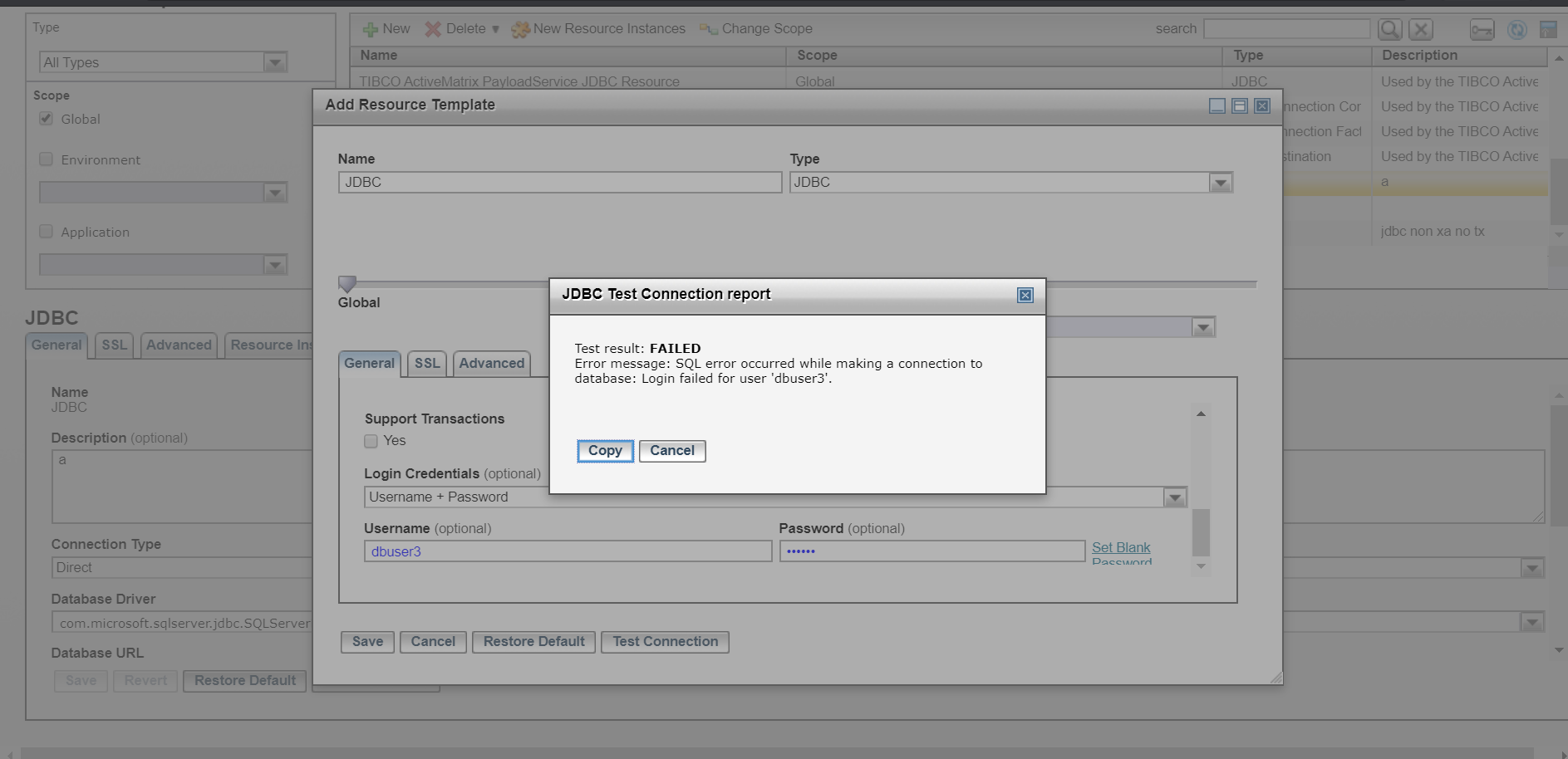
Task: Click the Description column header
Action: click(1459, 56)
